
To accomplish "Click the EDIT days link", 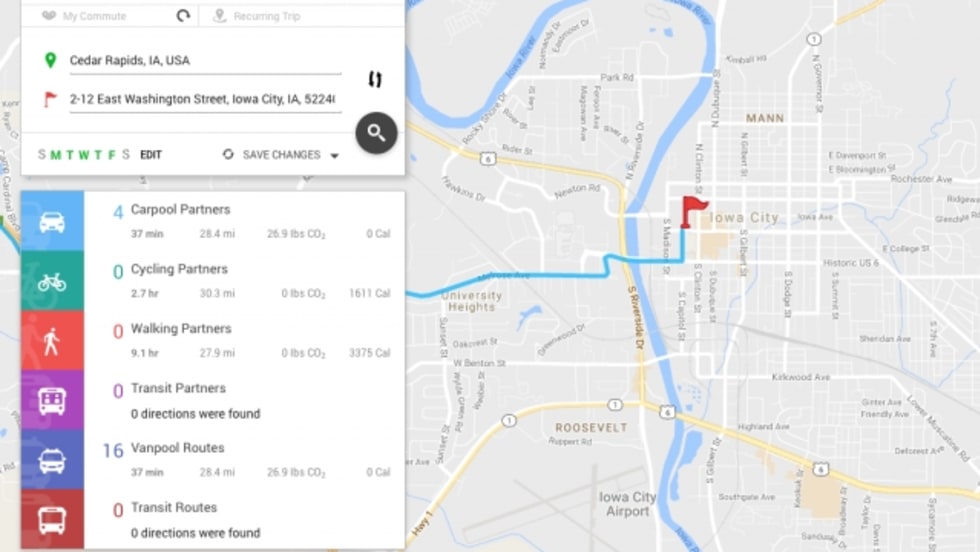I will pyautogui.click(x=151, y=155).
